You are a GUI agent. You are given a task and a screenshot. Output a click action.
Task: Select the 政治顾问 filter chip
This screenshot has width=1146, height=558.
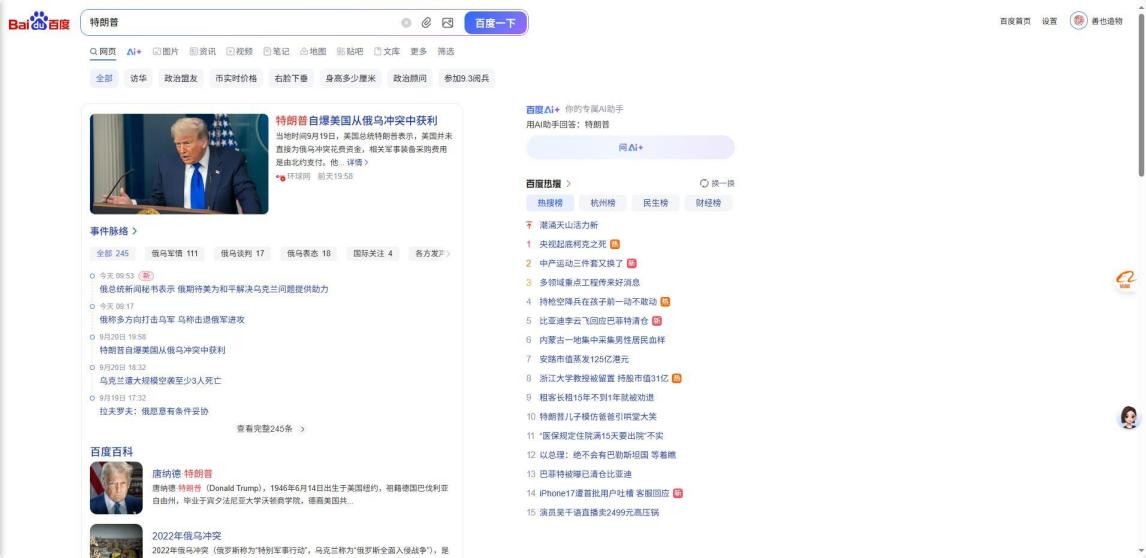coord(410,78)
